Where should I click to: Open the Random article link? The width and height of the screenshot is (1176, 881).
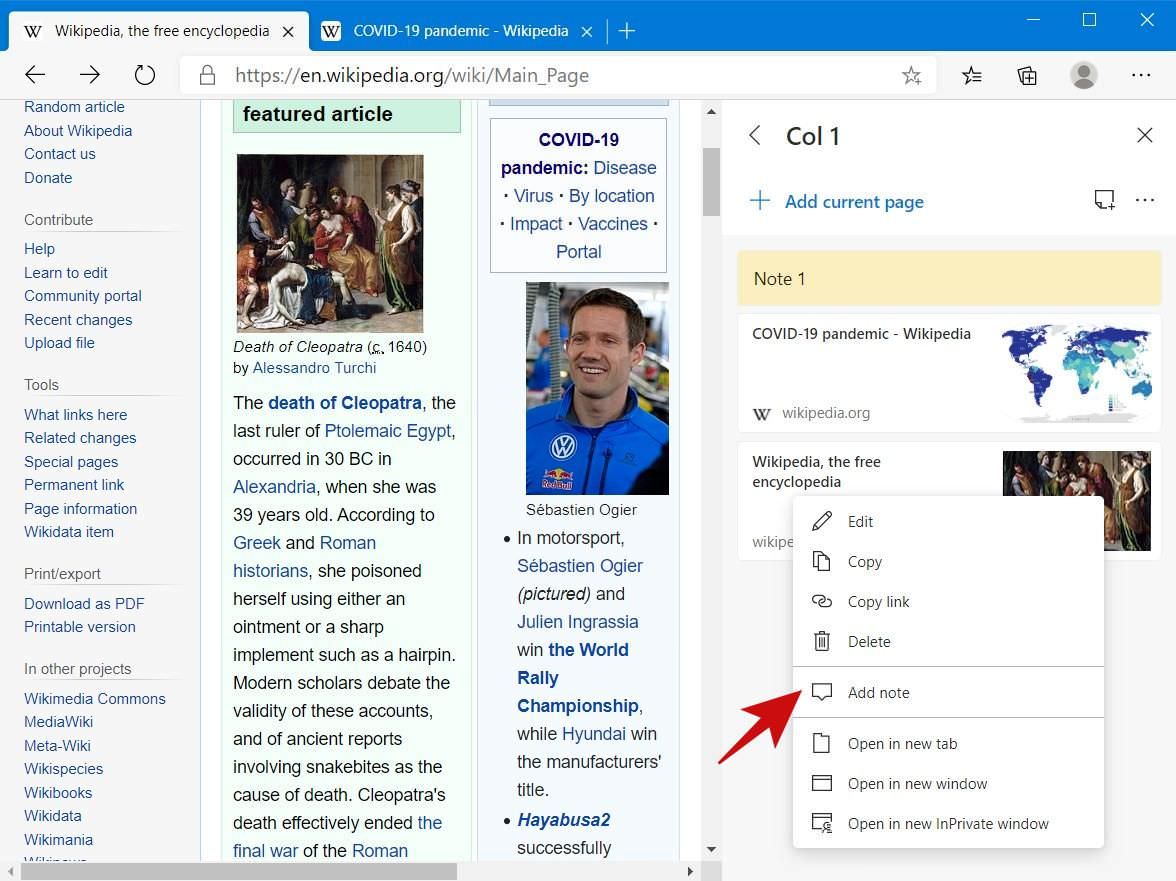(74, 106)
